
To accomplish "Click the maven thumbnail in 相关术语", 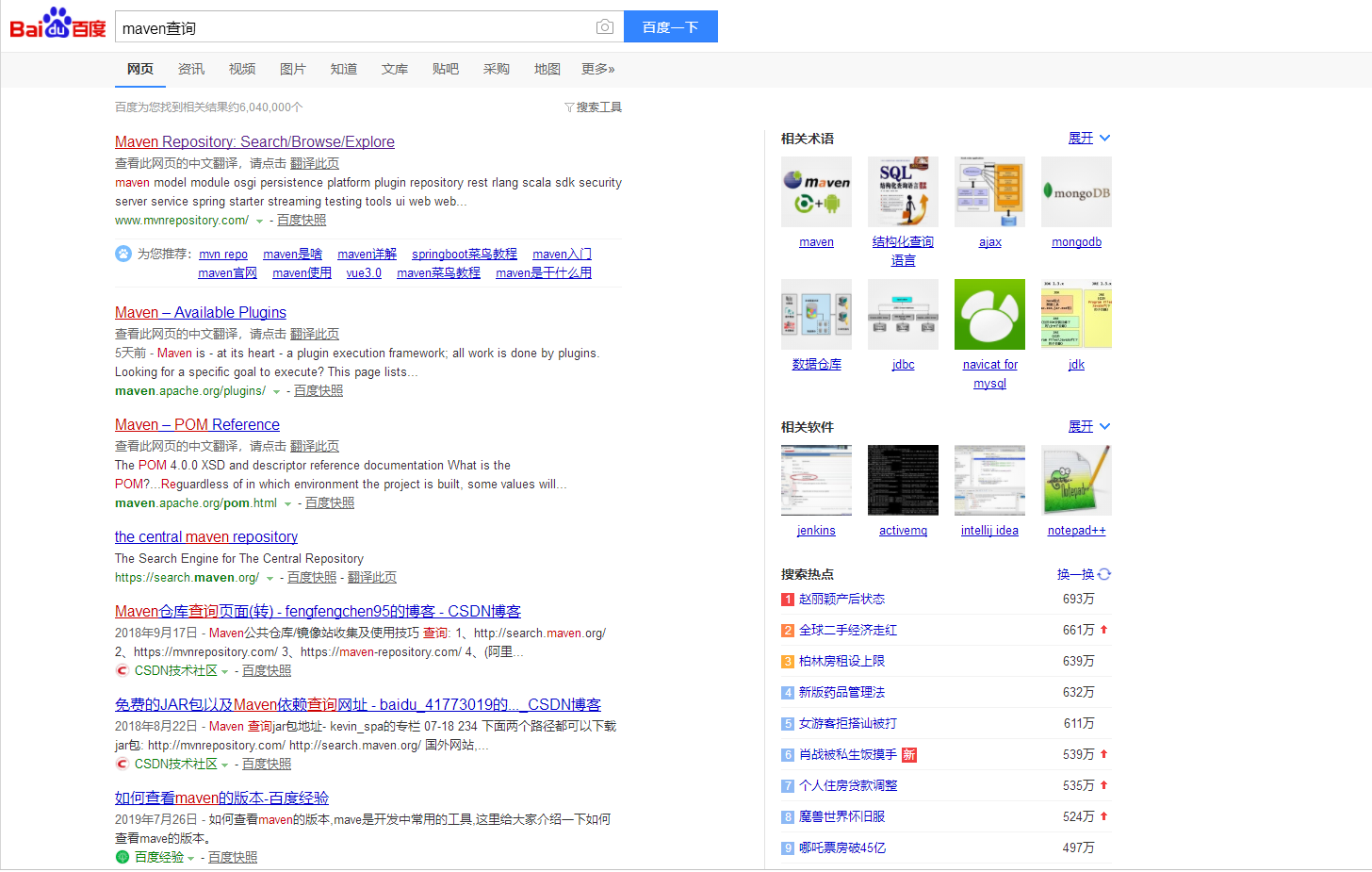I will click(x=816, y=191).
